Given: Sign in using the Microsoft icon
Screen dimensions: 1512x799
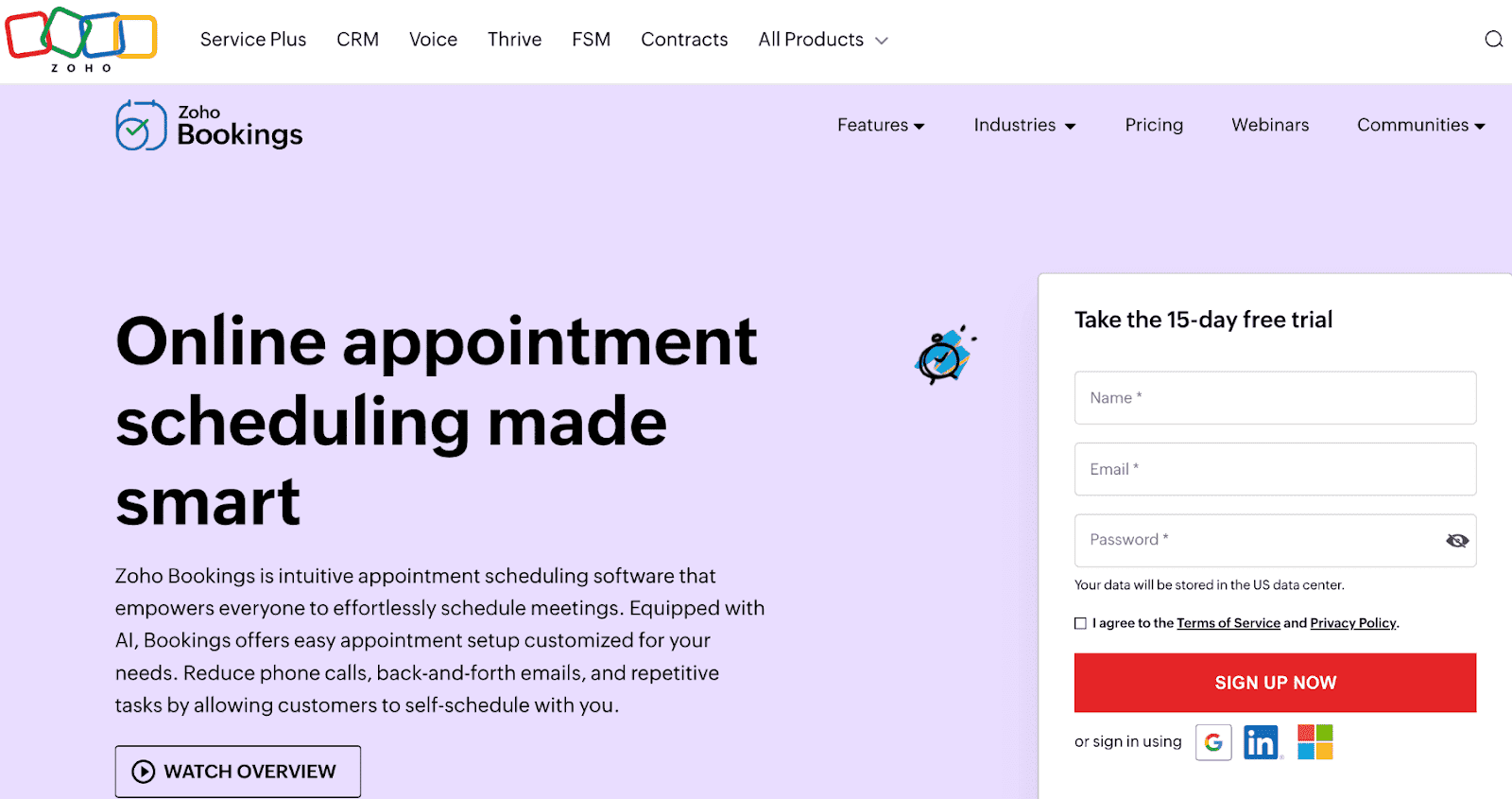Looking at the screenshot, I should [x=1314, y=741].
